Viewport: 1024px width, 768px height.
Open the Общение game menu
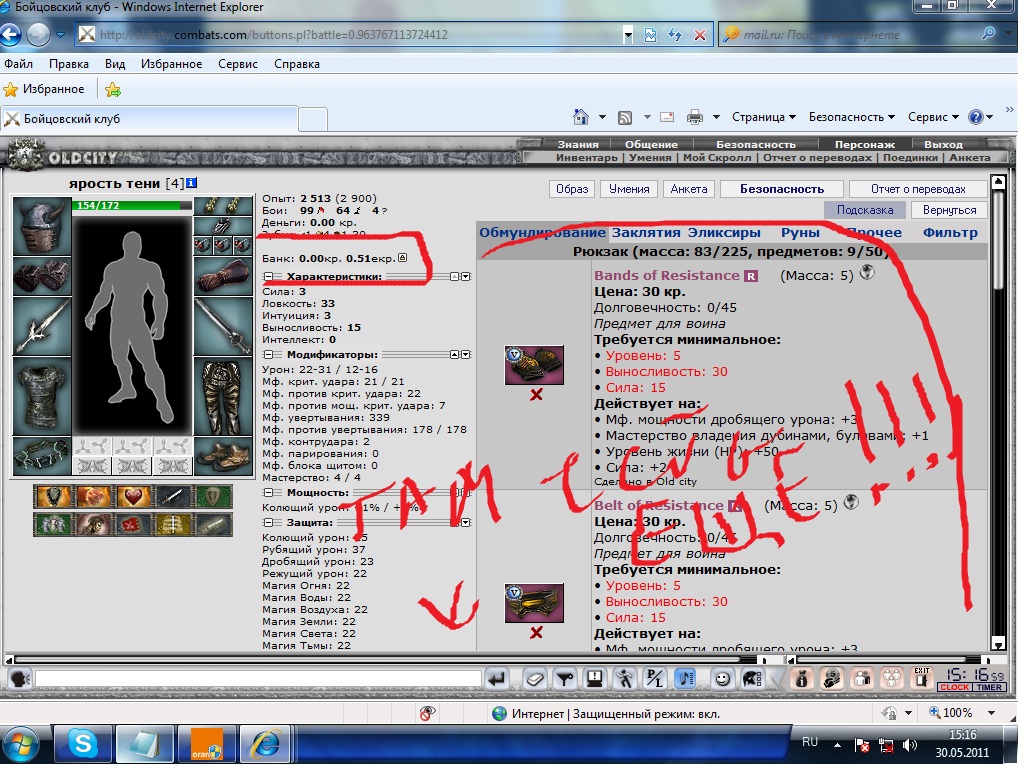(651, 144)
